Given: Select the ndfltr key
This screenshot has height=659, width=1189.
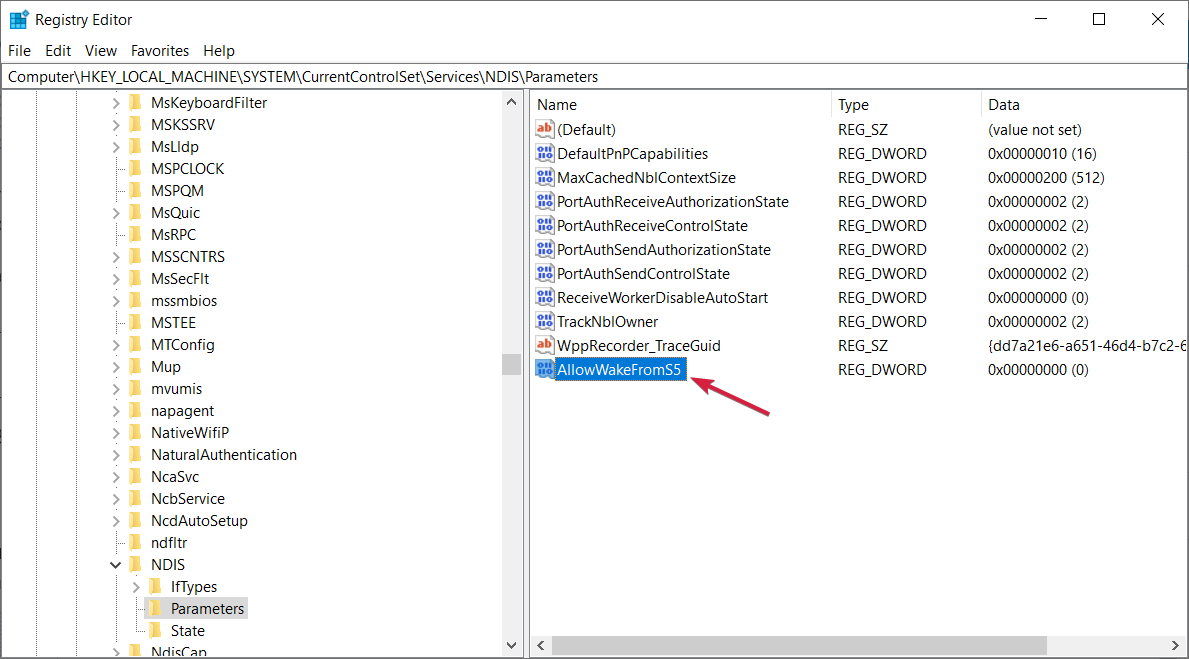Looking at the screenshot, I should pyautogui.click(x=168, y=542).
